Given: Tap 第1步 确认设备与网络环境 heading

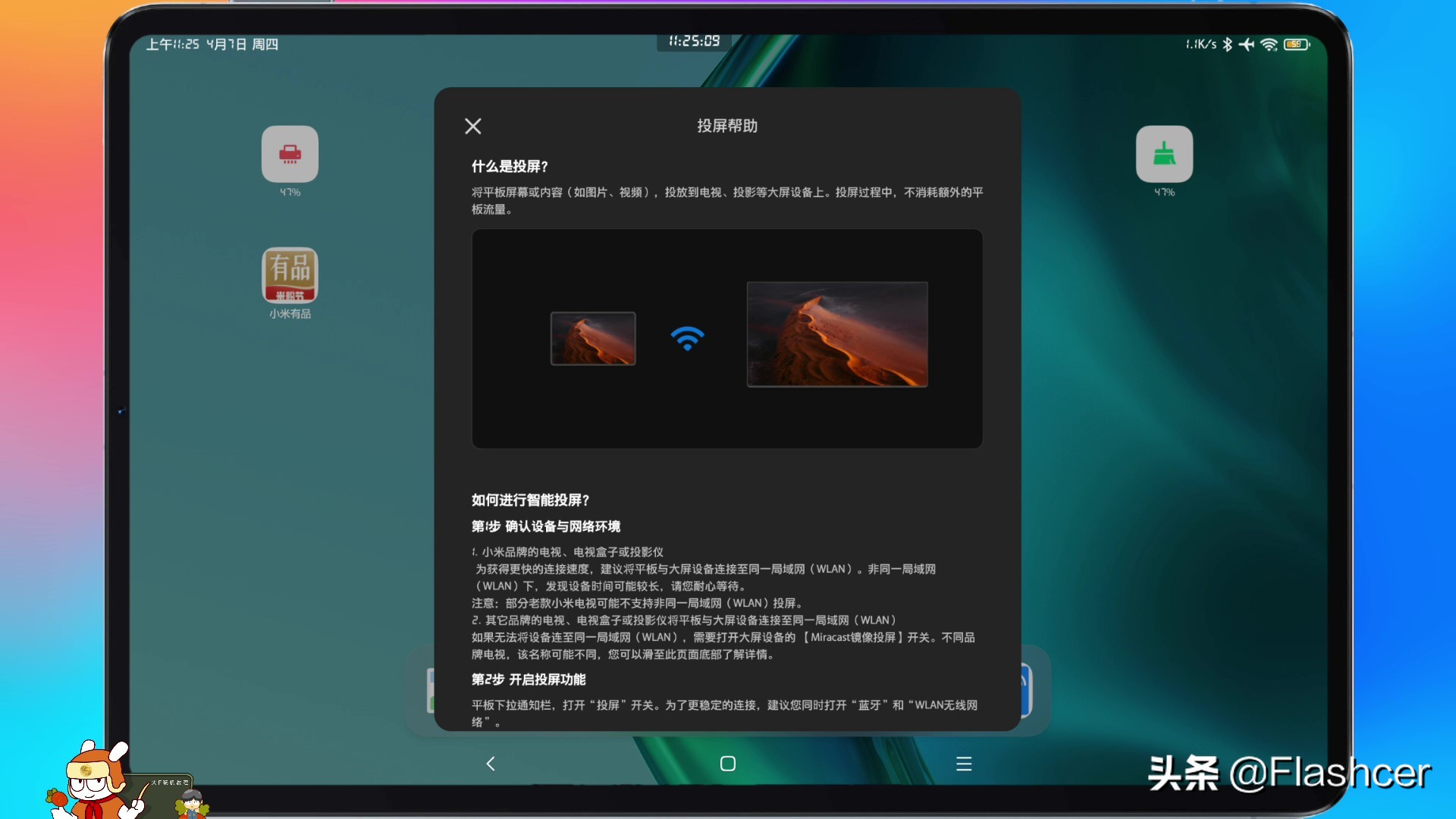Looking at the screenshot, I should [546, 526].
